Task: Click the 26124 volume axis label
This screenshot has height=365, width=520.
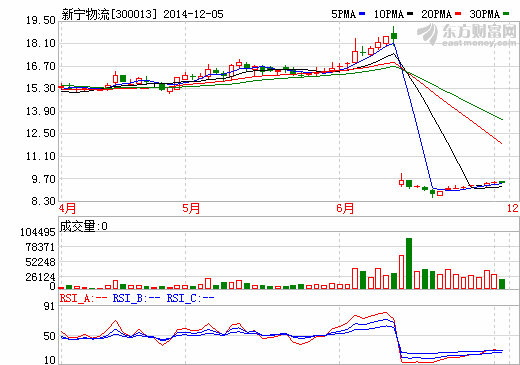Action: (40, 277)
